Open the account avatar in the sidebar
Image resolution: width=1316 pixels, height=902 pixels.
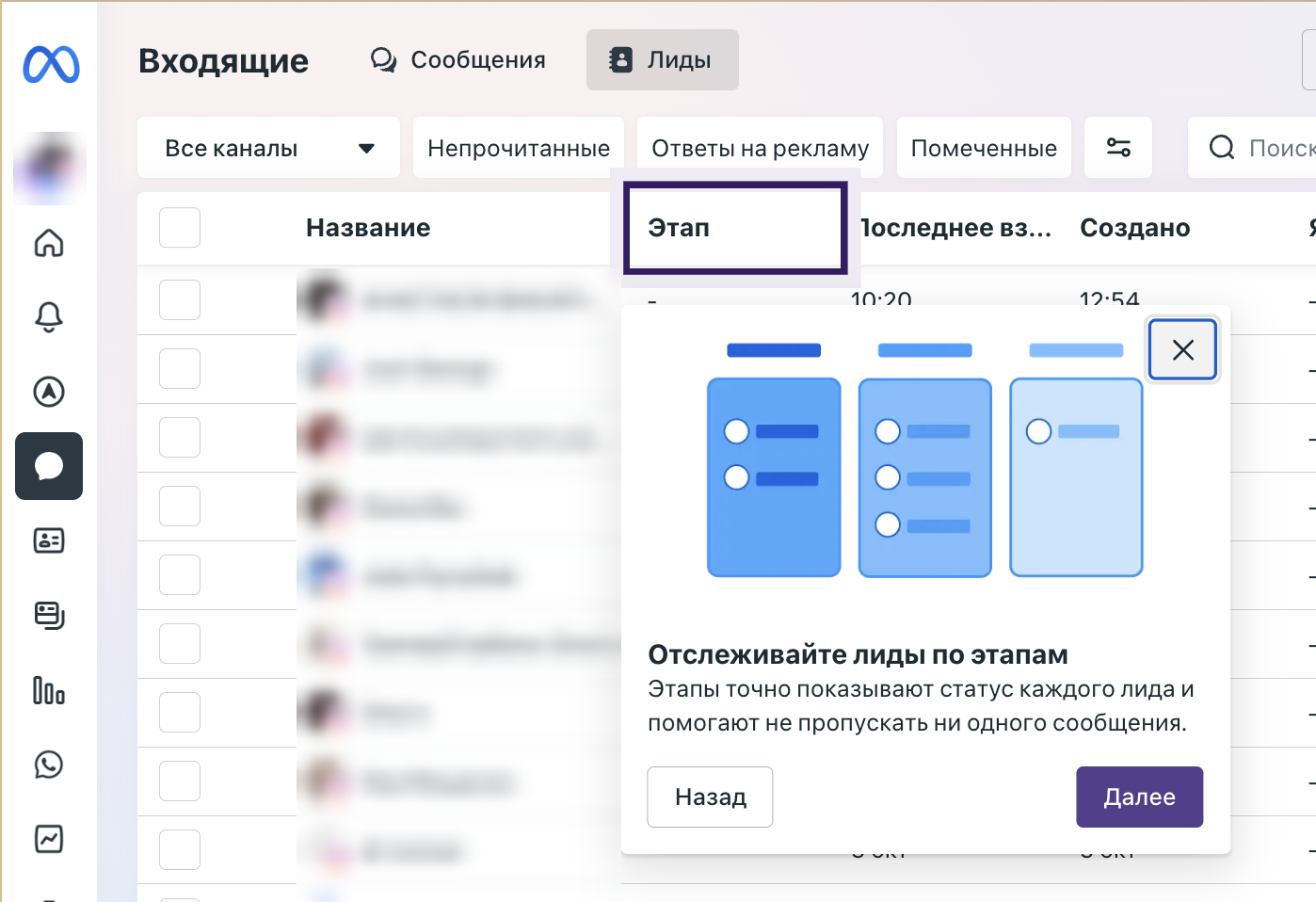tap(50, 169)
